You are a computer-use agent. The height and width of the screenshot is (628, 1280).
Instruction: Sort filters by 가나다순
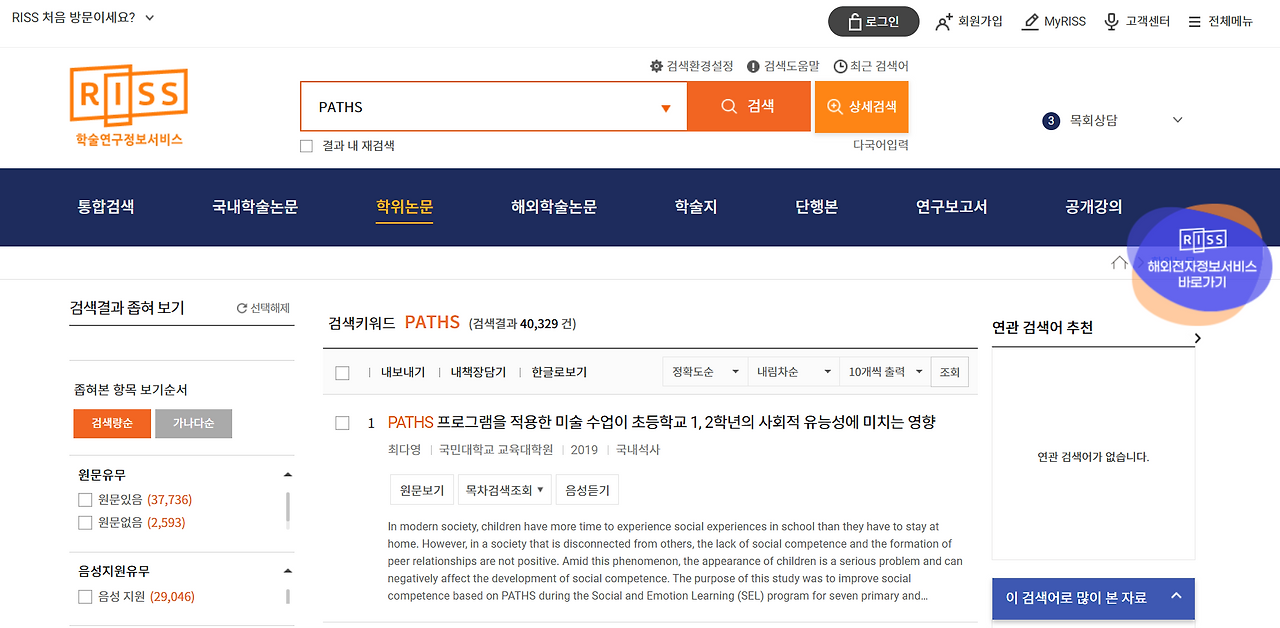coord(193,423)
